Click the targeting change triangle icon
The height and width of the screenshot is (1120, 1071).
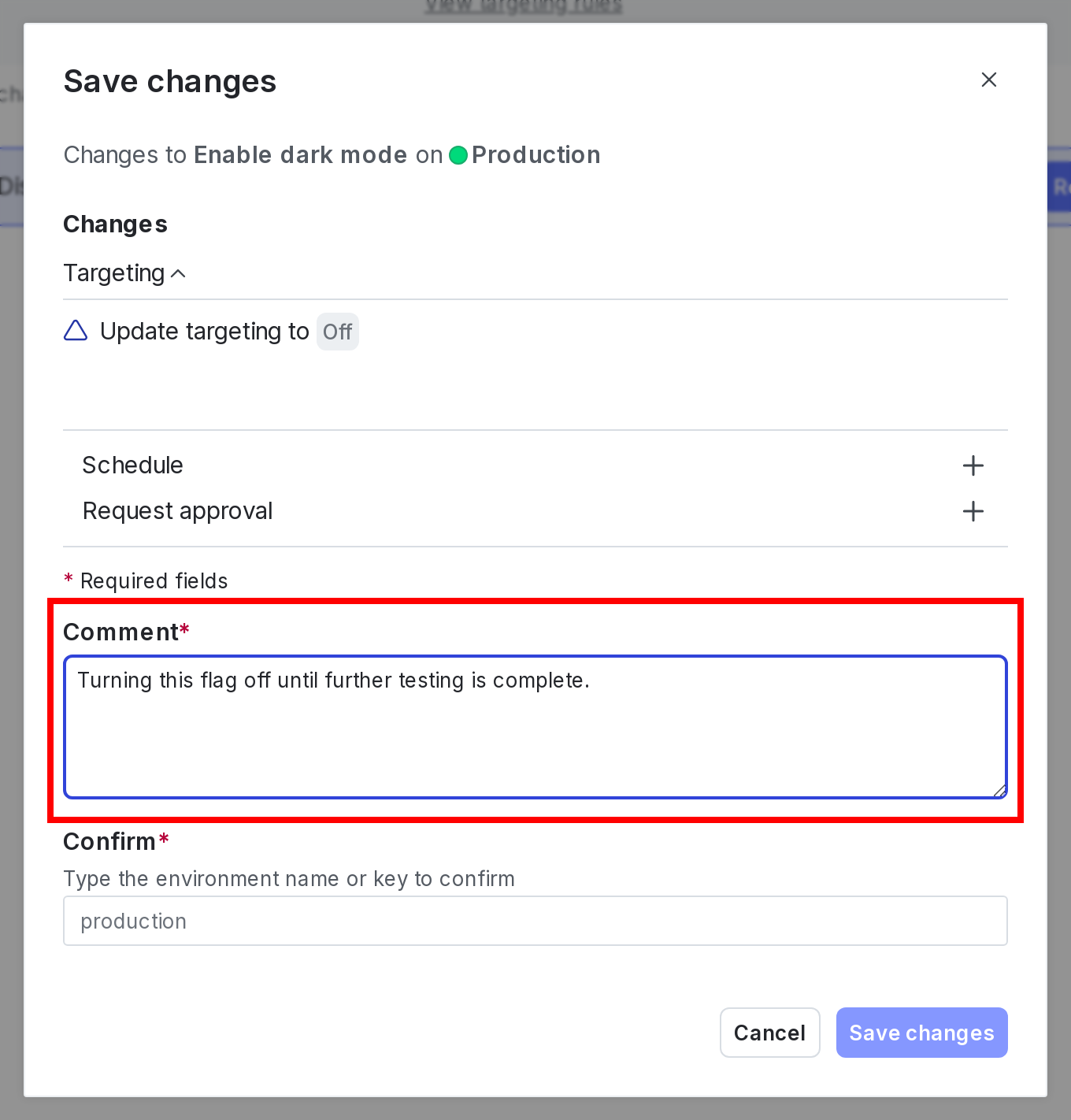(75, 331)
